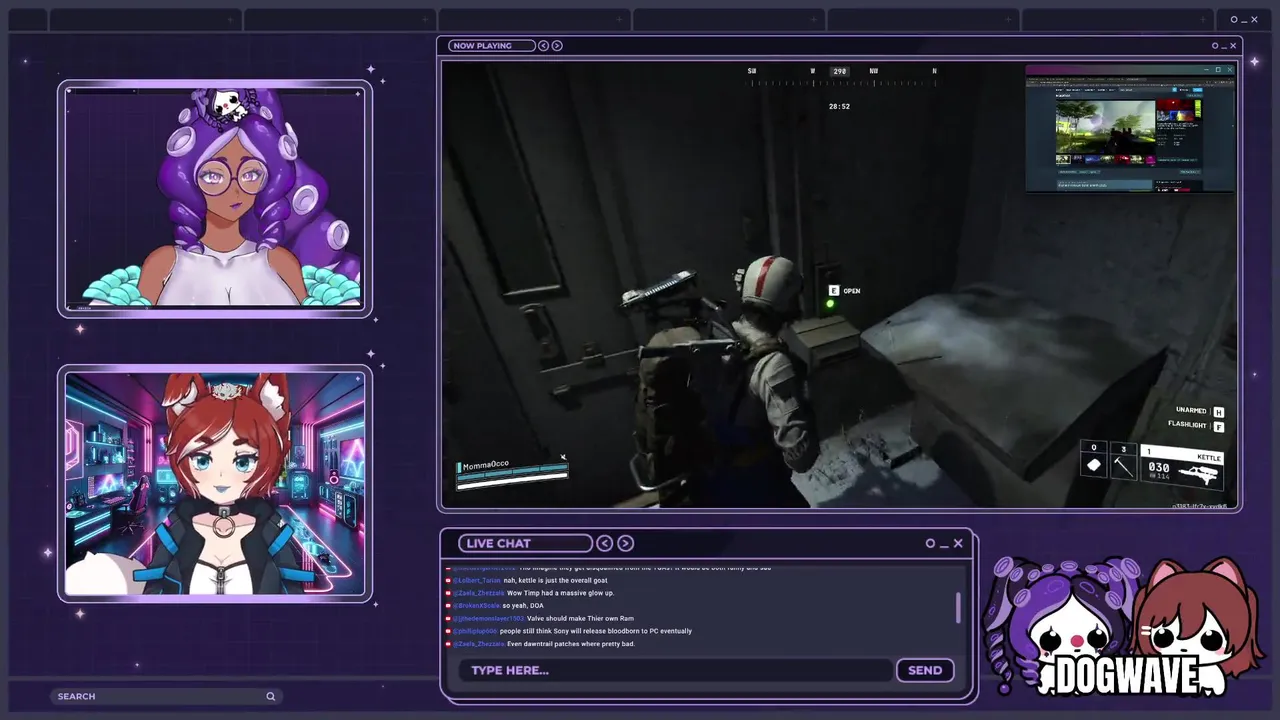This screenshot has height=720, width=1280.
Task: Click the H key icon beside UNARMED
Action: tap(1218, 411)
